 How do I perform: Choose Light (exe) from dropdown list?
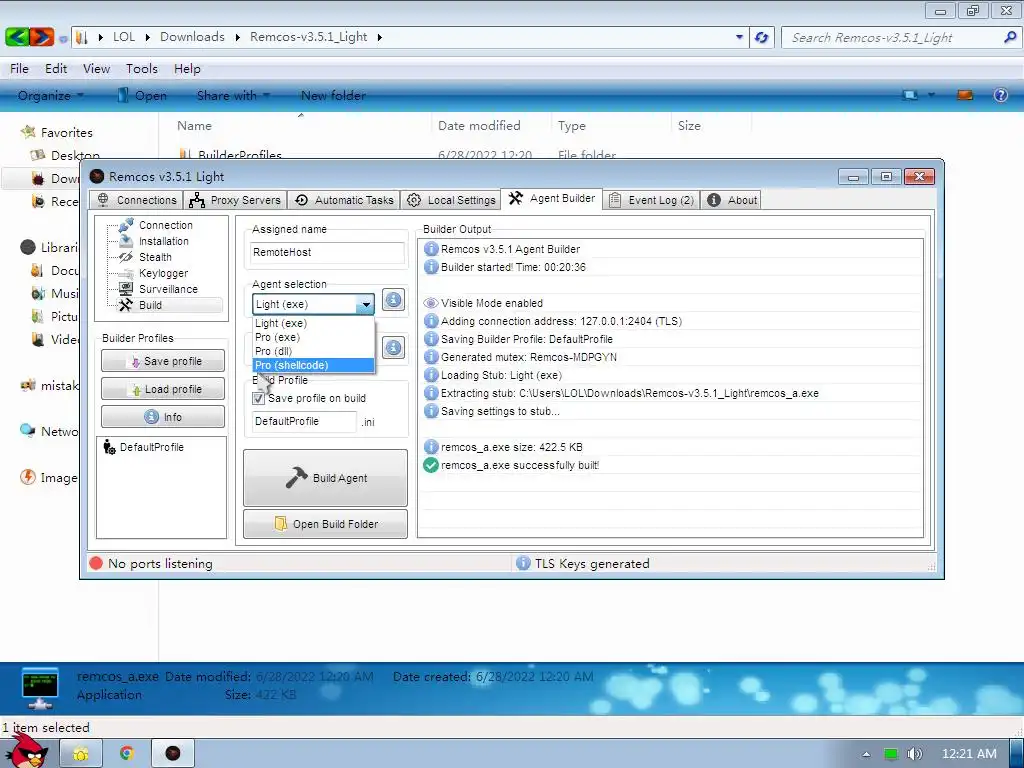point(313,323)
